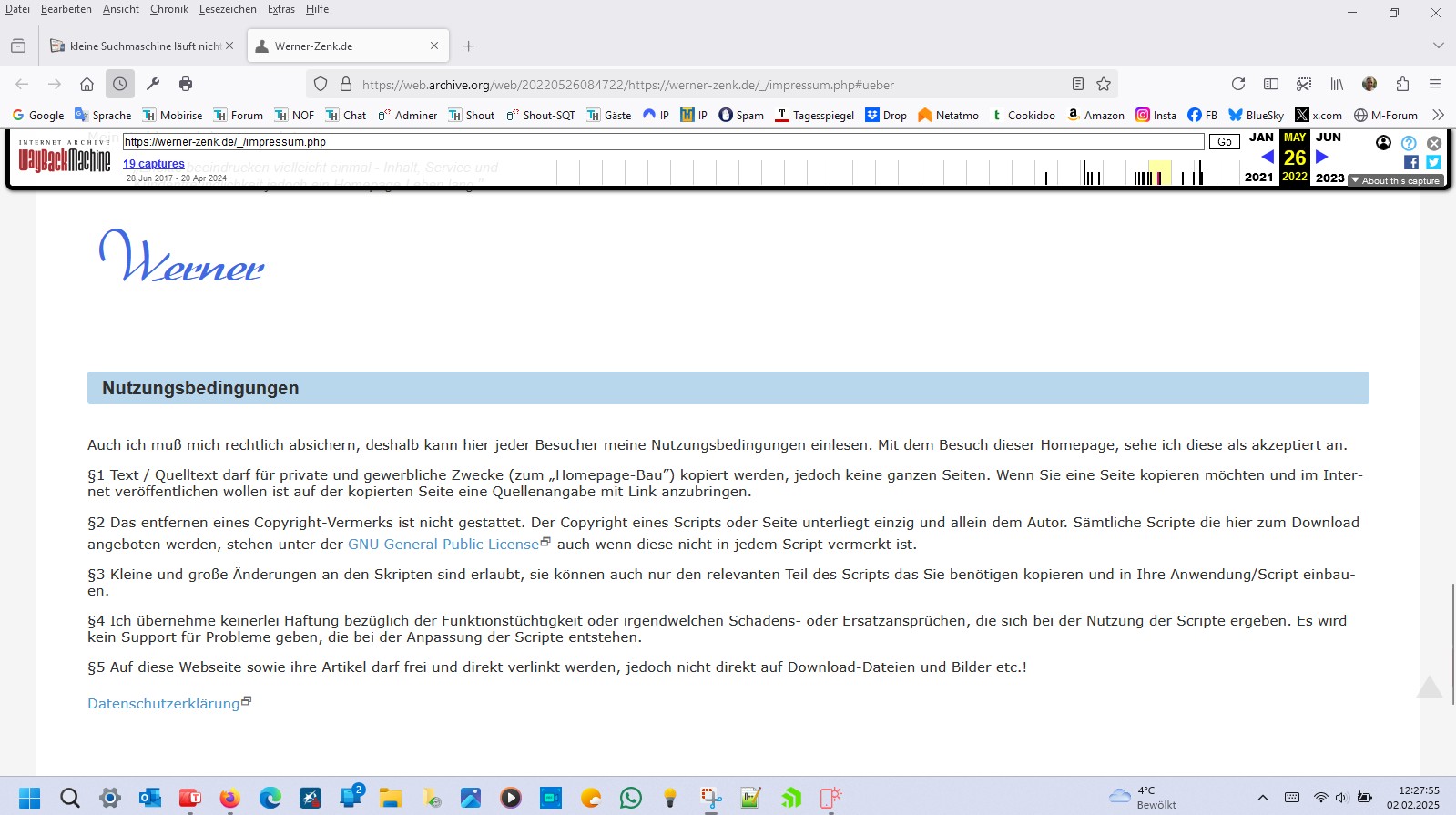Jump to the next capture blue arrow
Screen dimensions: 1456x815
click(x=1322, y=157)
